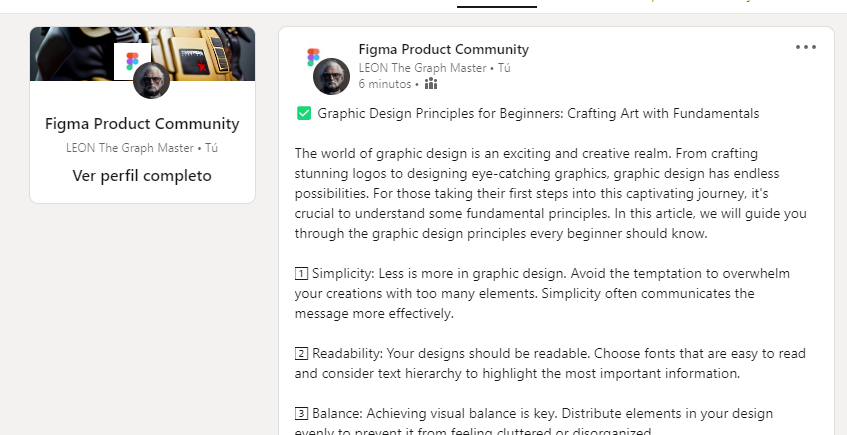Open Figma Product Community link in the post header

tap(443, 49)
